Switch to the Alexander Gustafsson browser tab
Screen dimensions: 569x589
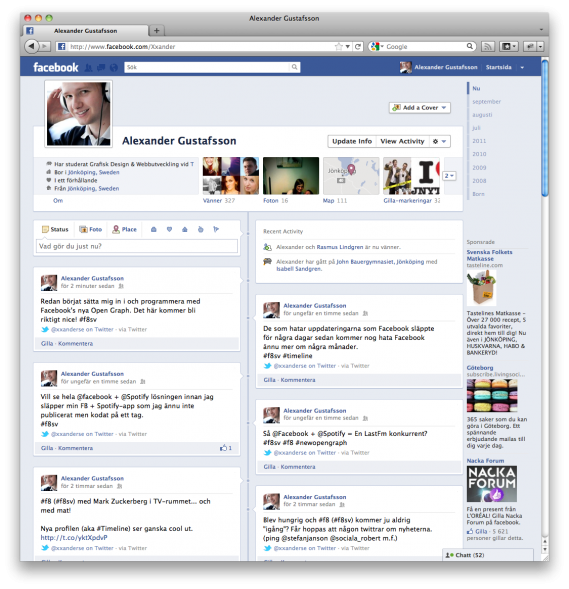[86, 31]
